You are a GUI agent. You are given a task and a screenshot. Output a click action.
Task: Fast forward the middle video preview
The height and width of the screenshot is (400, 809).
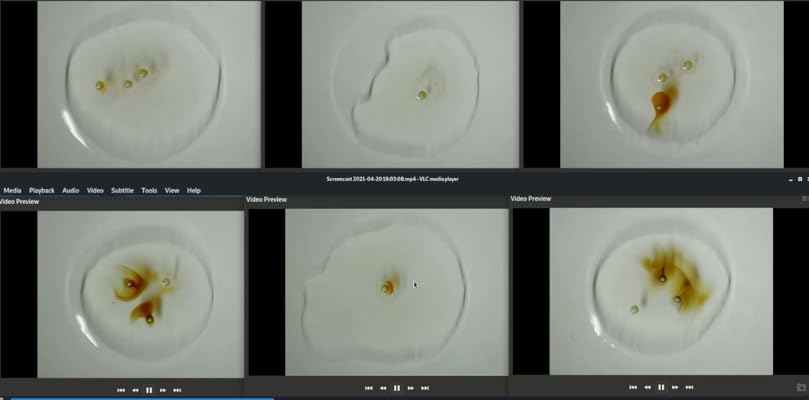tap(411, 388)
